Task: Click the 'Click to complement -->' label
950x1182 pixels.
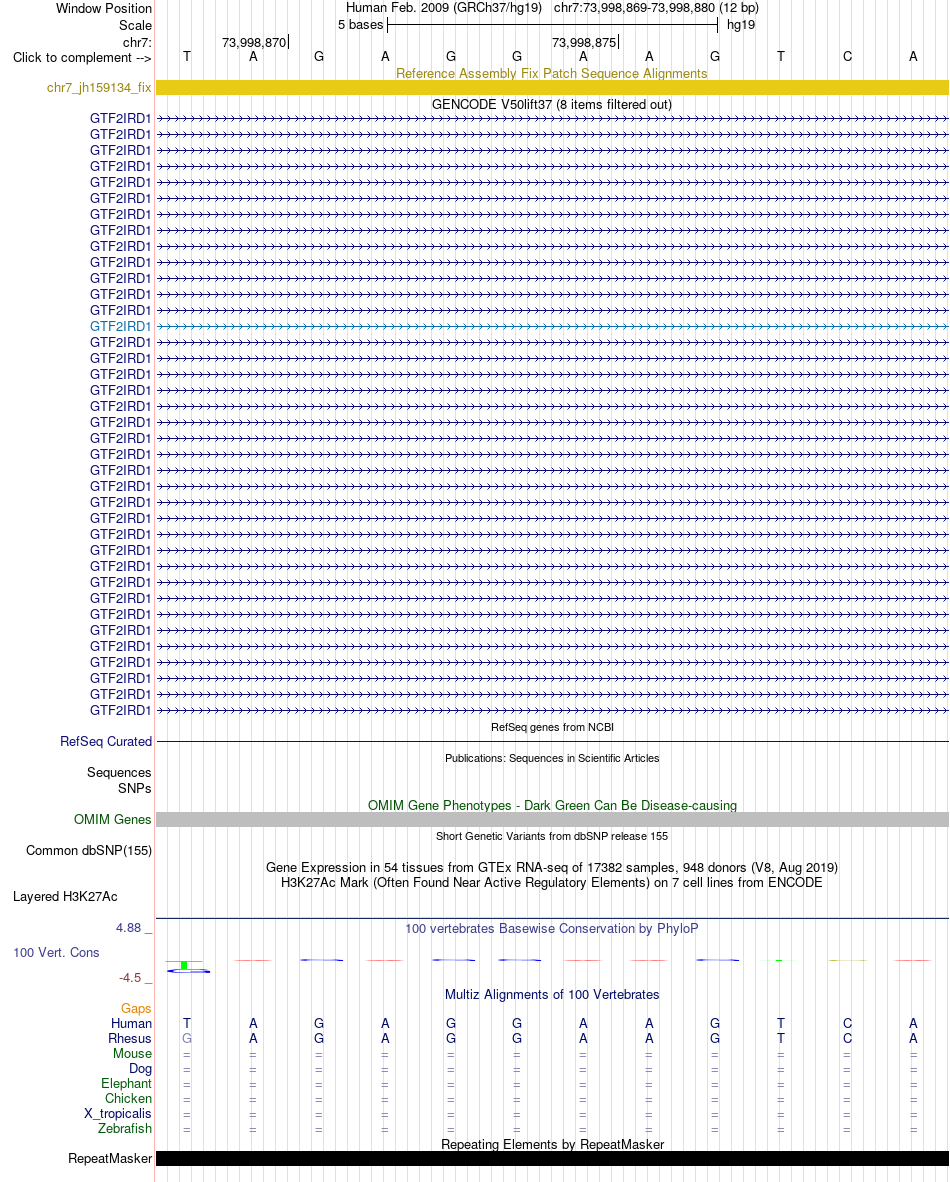Action: (x=81, y=57)
